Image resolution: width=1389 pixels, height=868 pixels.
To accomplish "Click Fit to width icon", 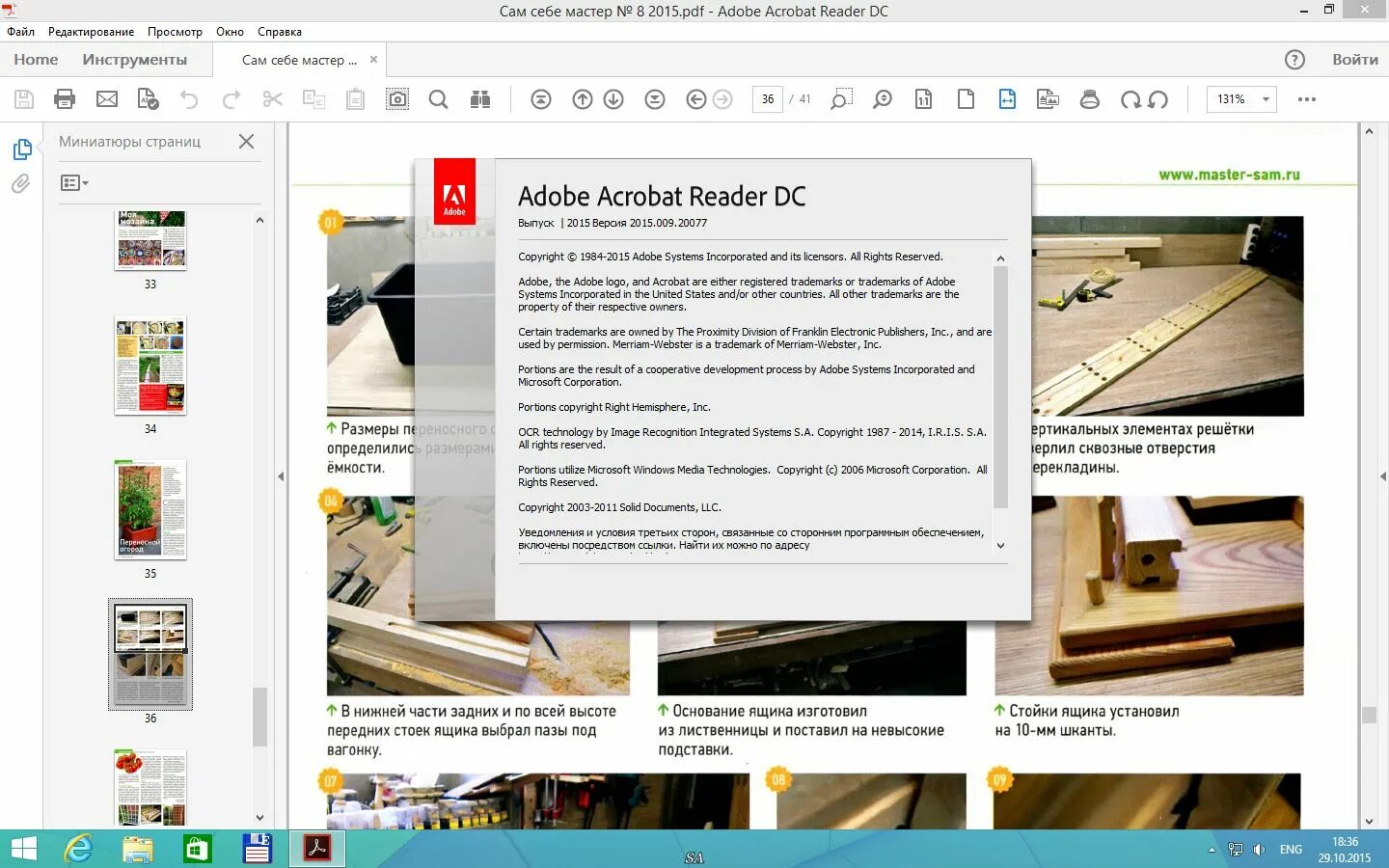I will pyautogui.click(x=1007, y=99).
